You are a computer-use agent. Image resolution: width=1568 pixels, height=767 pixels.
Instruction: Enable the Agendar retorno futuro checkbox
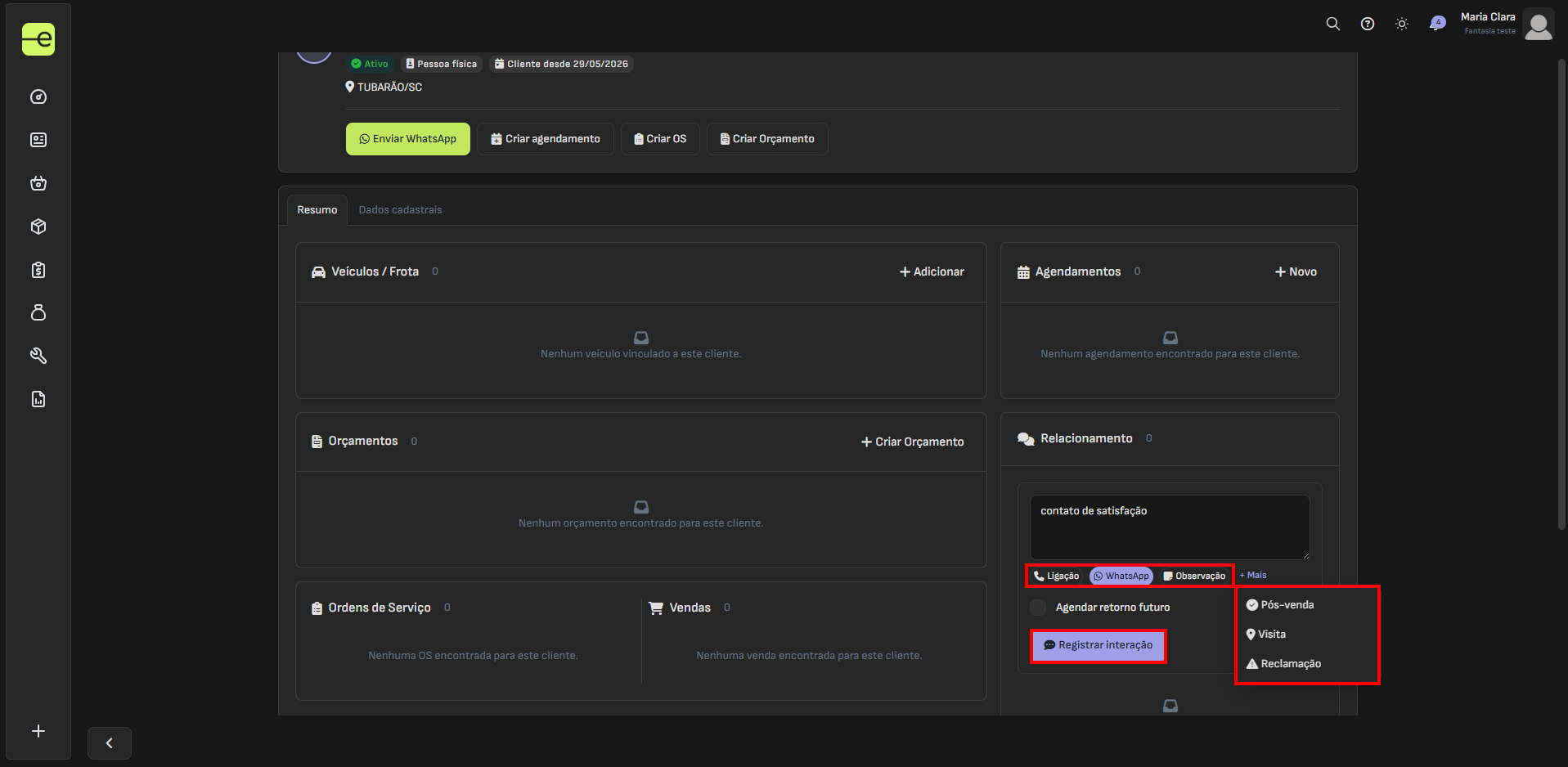click(x=1038, y=608)
